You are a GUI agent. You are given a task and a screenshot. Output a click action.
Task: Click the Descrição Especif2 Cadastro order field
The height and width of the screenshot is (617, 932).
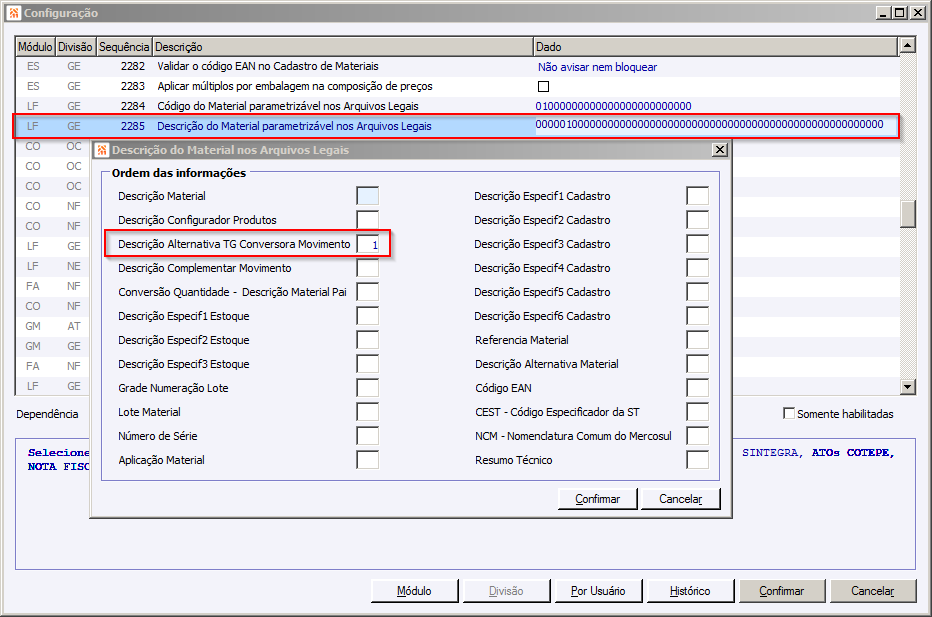(x=697, y=220)
